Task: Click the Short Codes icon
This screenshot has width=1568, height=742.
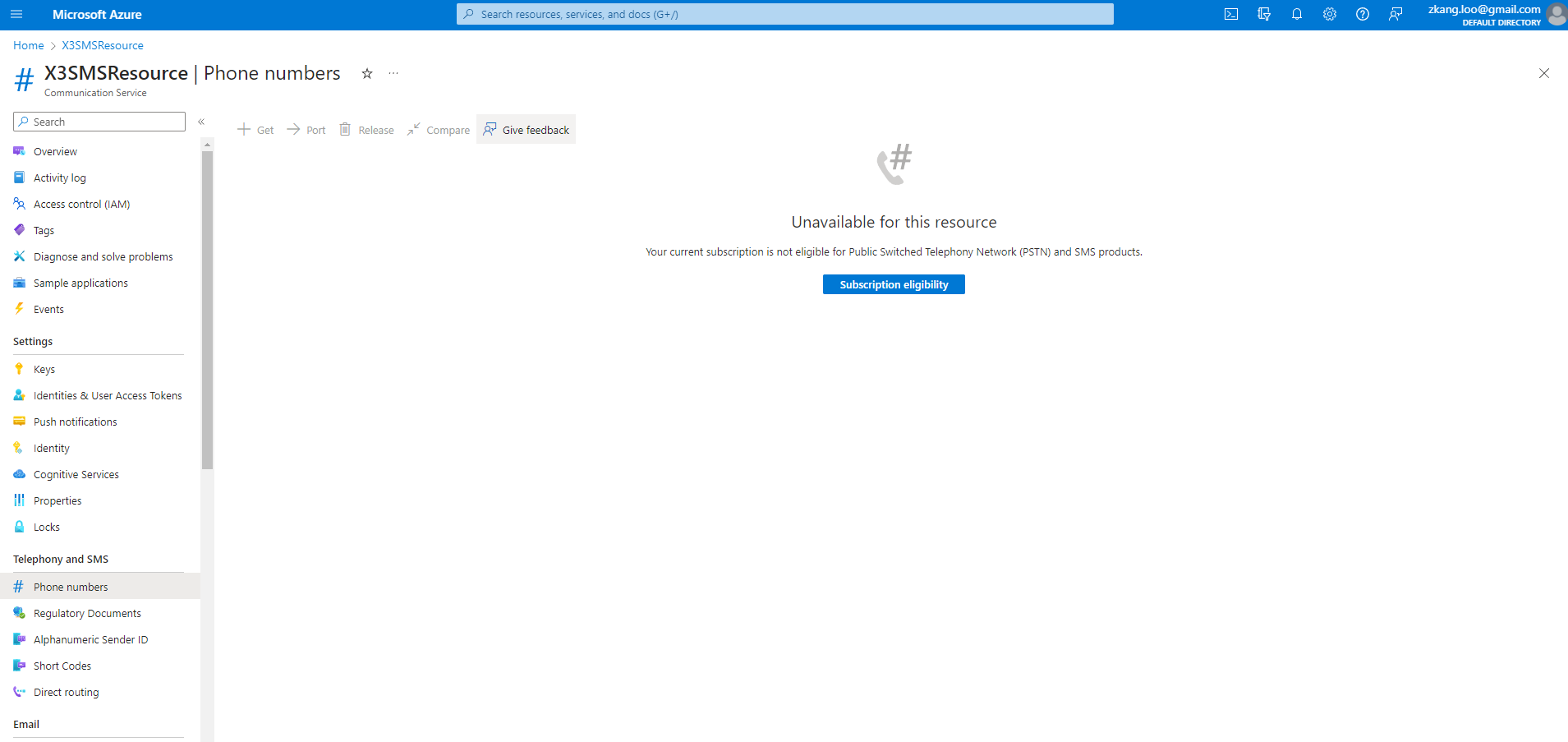Action: [x=19, y=666]
